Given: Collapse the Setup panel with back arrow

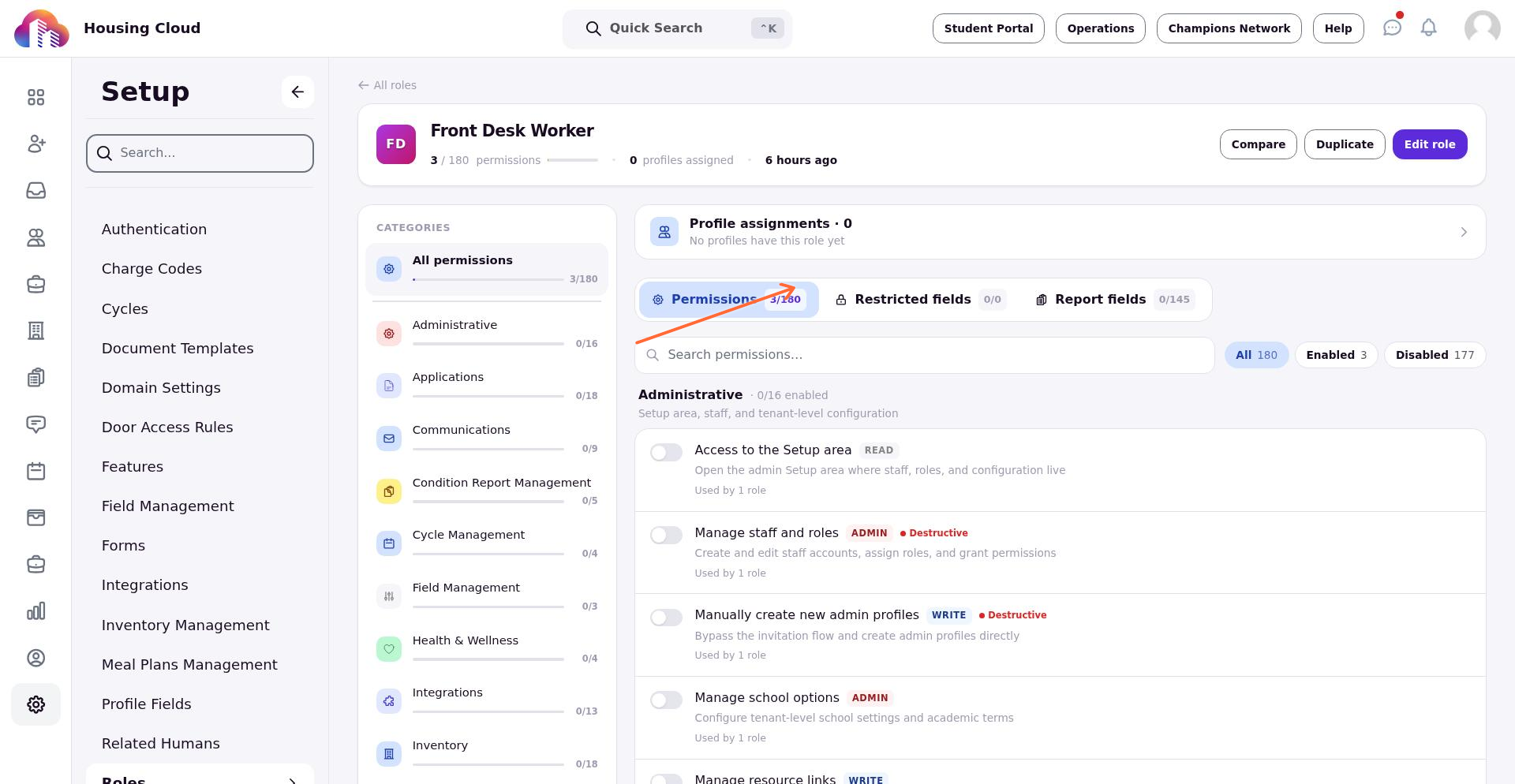Looking at the screenshot, I should [x=297, y=91].
